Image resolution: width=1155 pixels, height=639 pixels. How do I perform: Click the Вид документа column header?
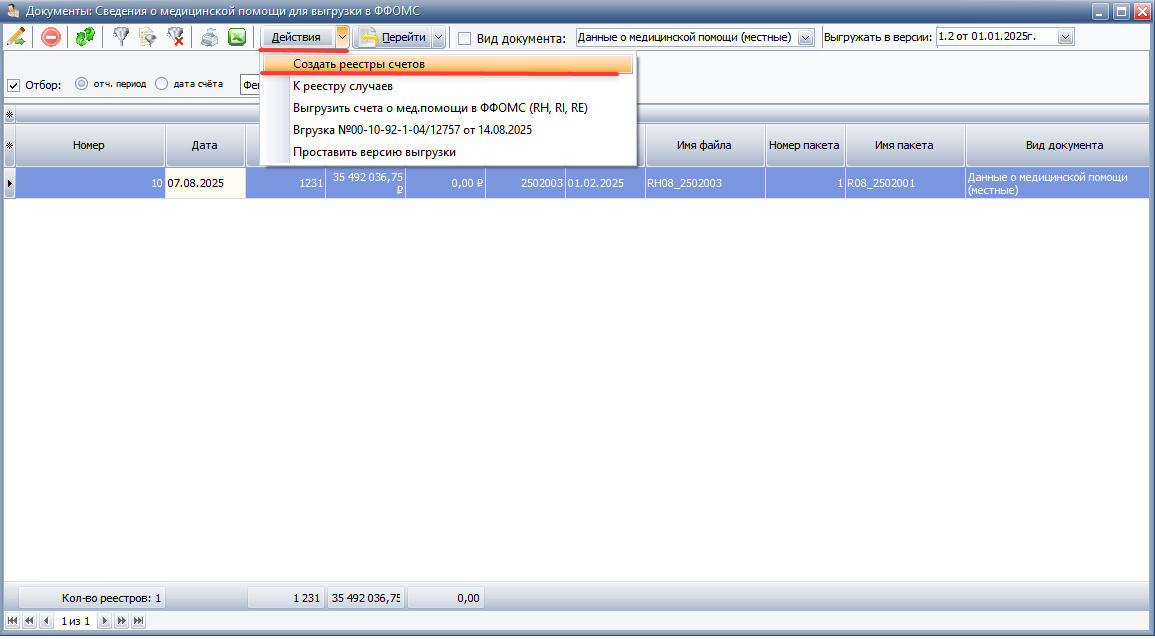pos(1064,145)
